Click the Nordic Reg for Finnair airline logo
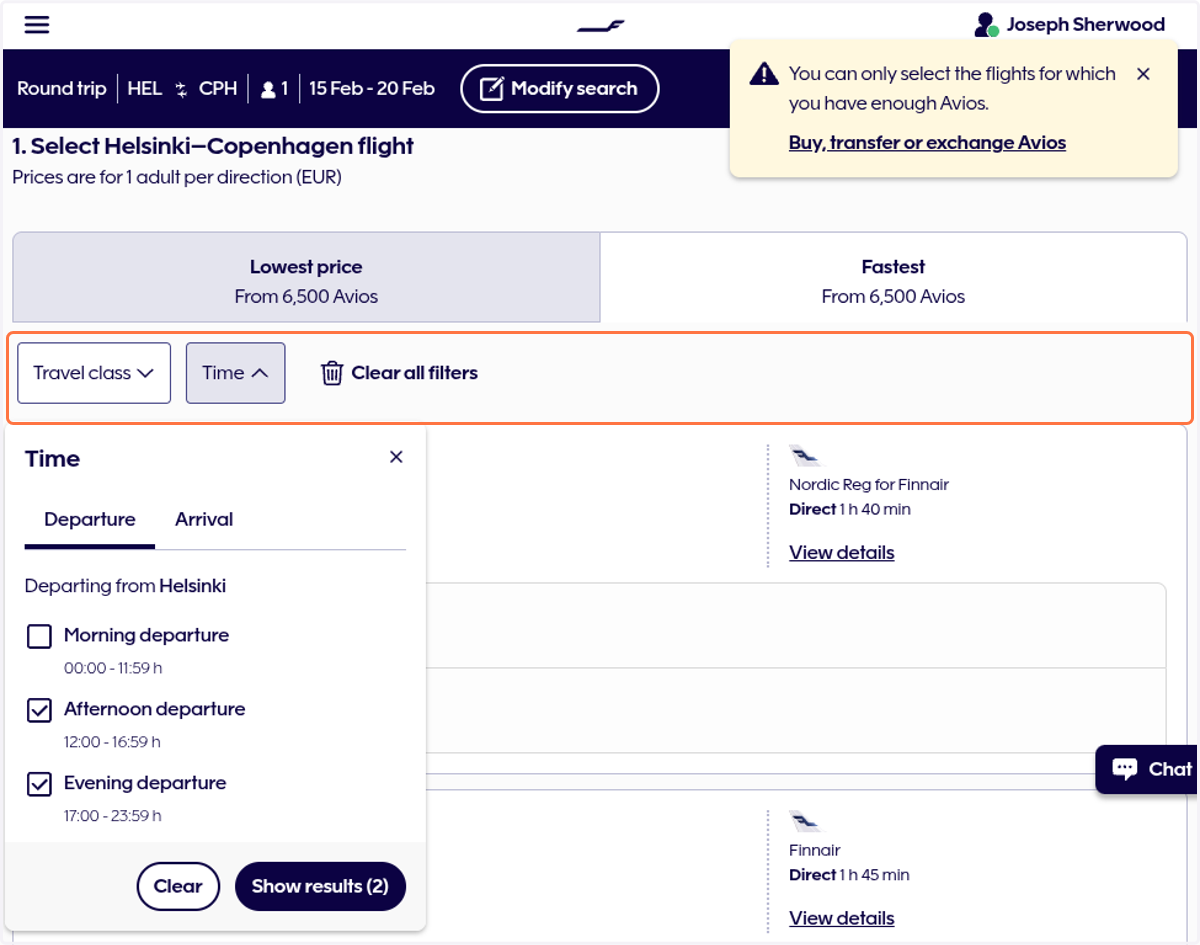 tap(805, 456)
